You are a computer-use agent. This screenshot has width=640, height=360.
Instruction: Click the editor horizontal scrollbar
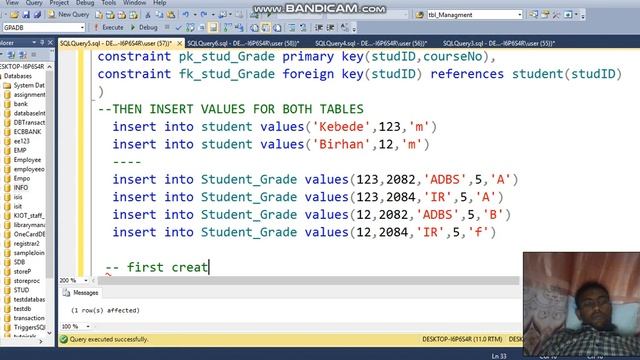pos(308,280)
